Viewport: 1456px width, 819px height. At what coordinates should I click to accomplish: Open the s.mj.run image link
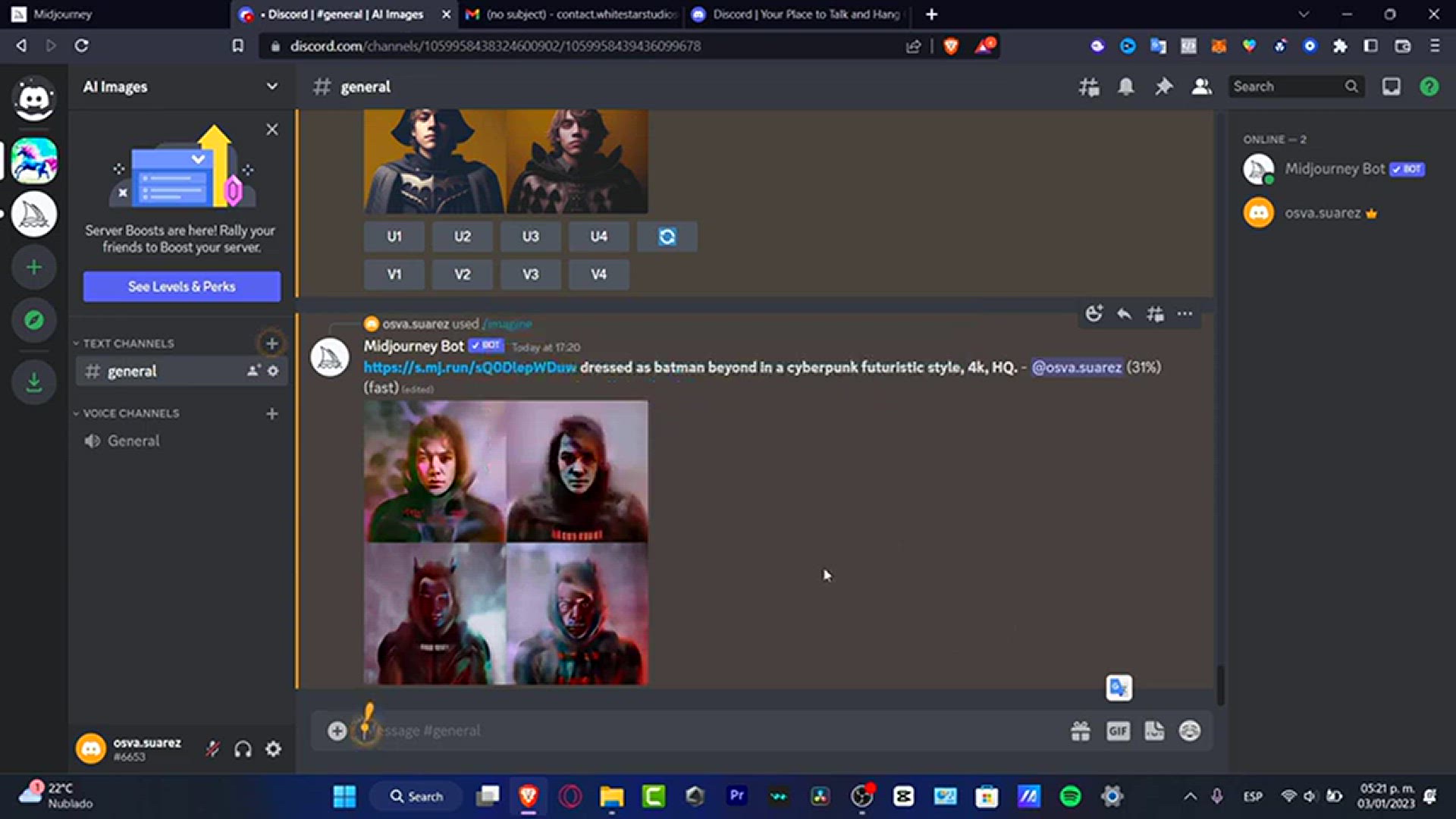pos(470,367)
